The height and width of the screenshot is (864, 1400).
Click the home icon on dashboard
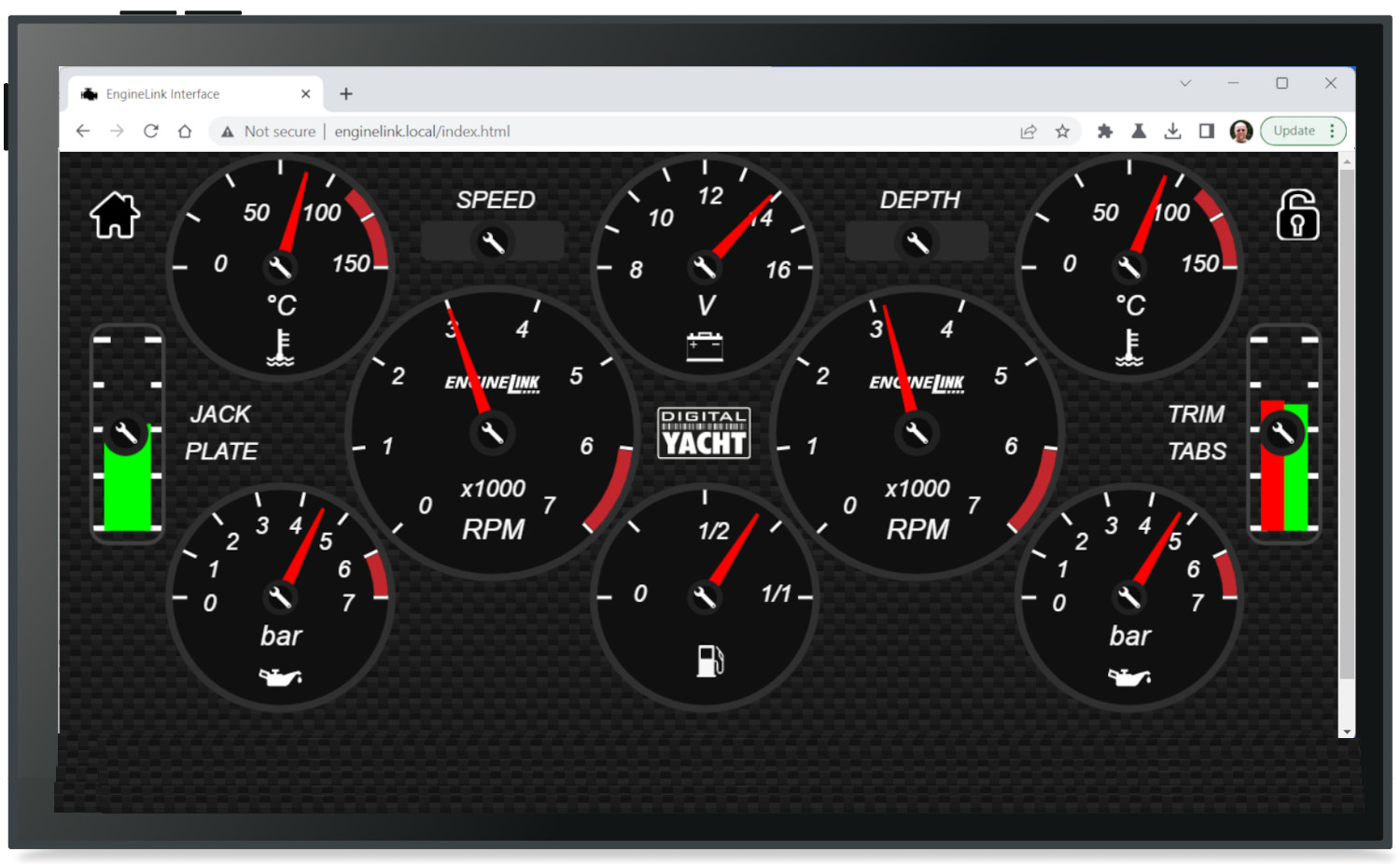[x=115, y=216]
